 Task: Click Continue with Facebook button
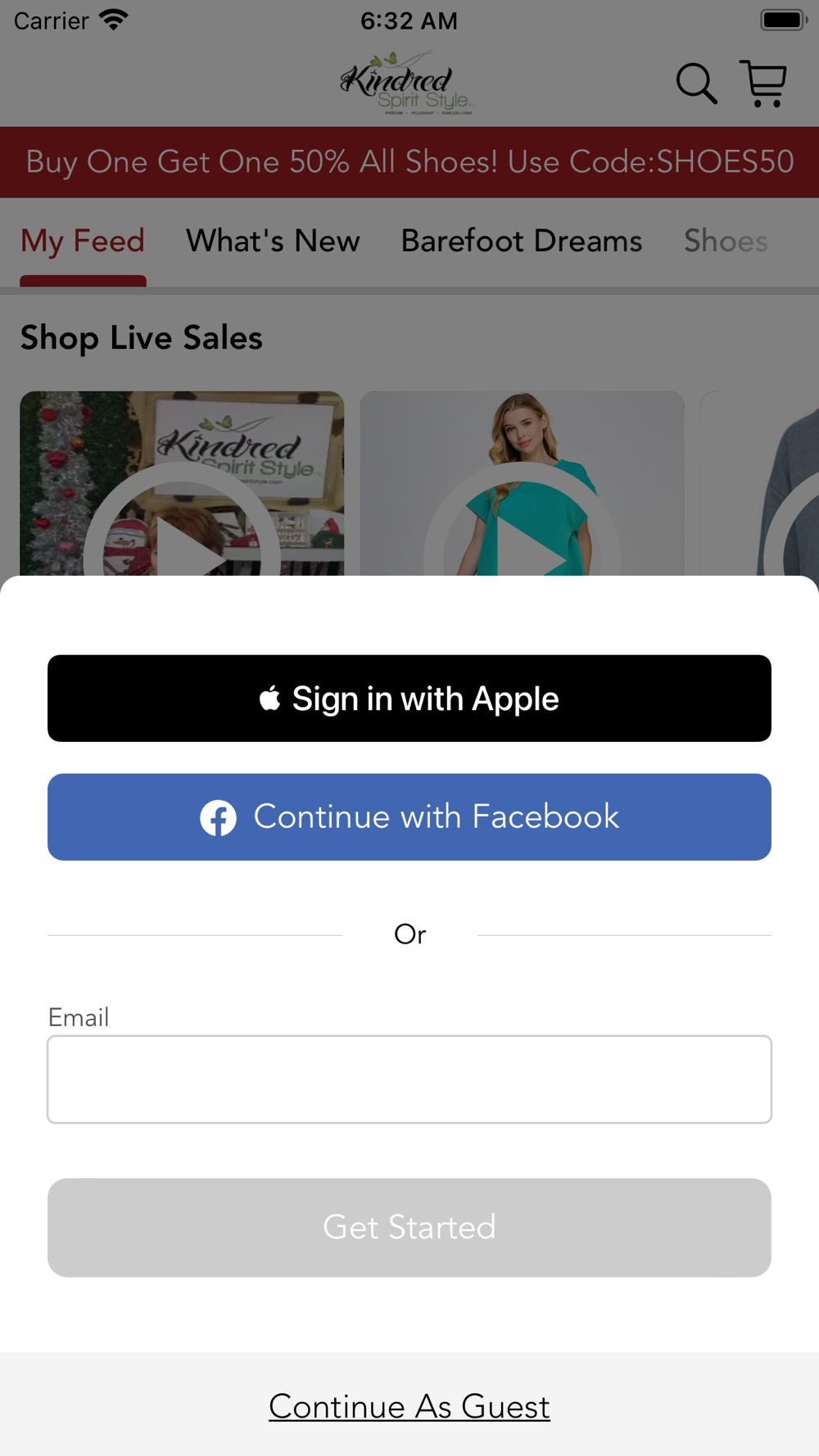point(409,817)
